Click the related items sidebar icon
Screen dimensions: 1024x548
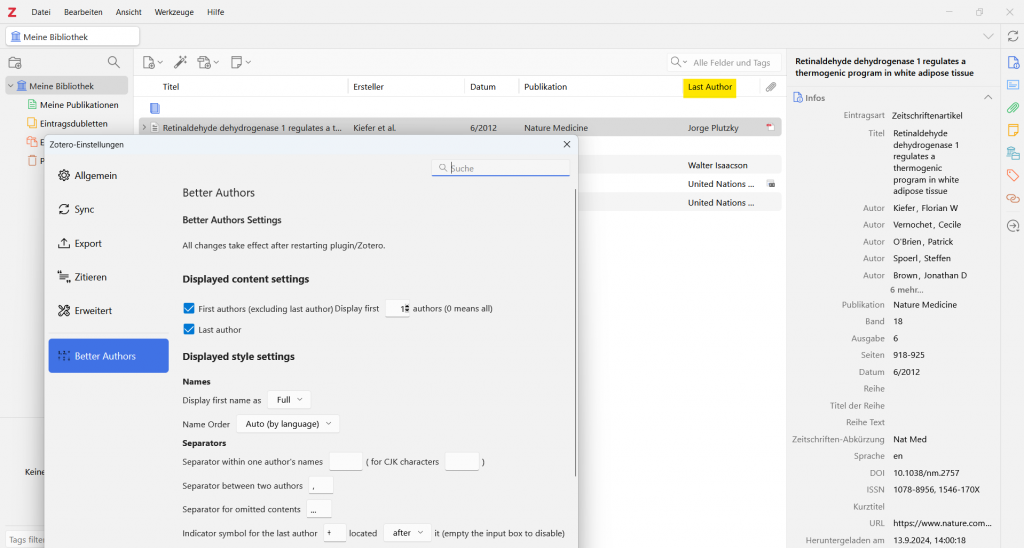(1012, 198)
